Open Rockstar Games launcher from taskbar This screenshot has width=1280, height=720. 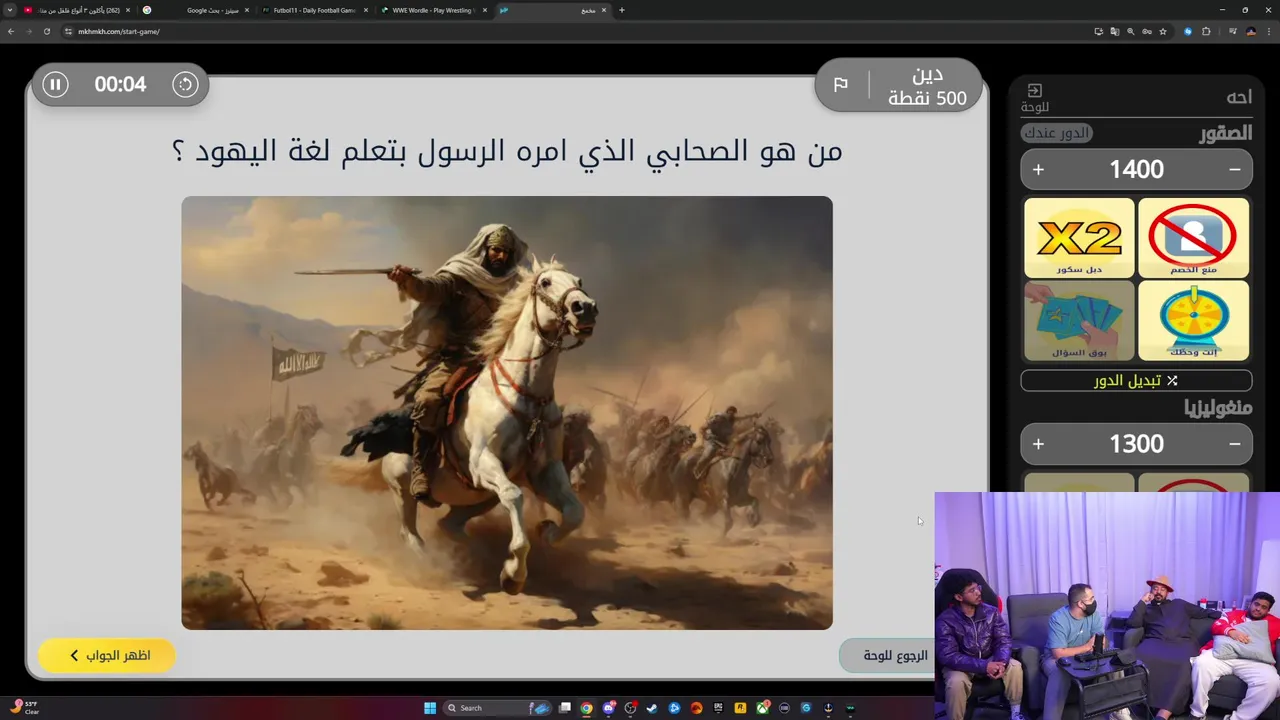(x=740, y=708)
